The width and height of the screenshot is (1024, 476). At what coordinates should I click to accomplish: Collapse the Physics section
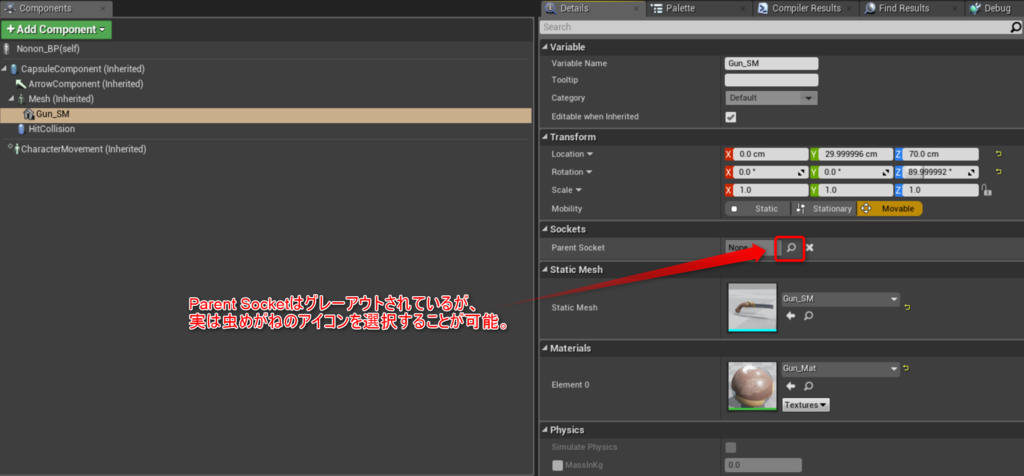tap(545, 430)
